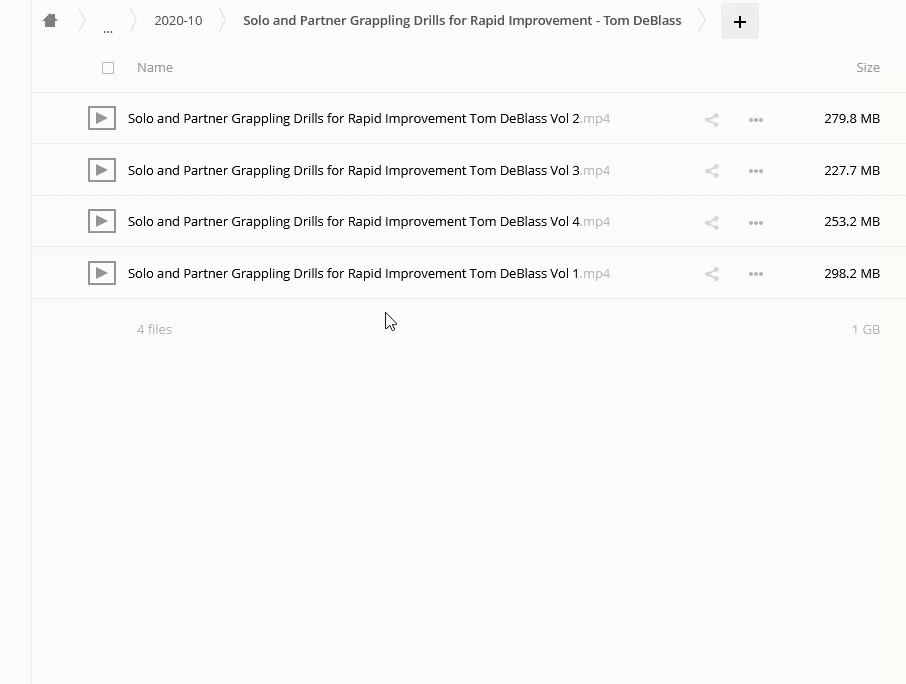Open more actions menu for Vol 1
Viewport: 906px width, 684px height.
[x=756, y=274]
